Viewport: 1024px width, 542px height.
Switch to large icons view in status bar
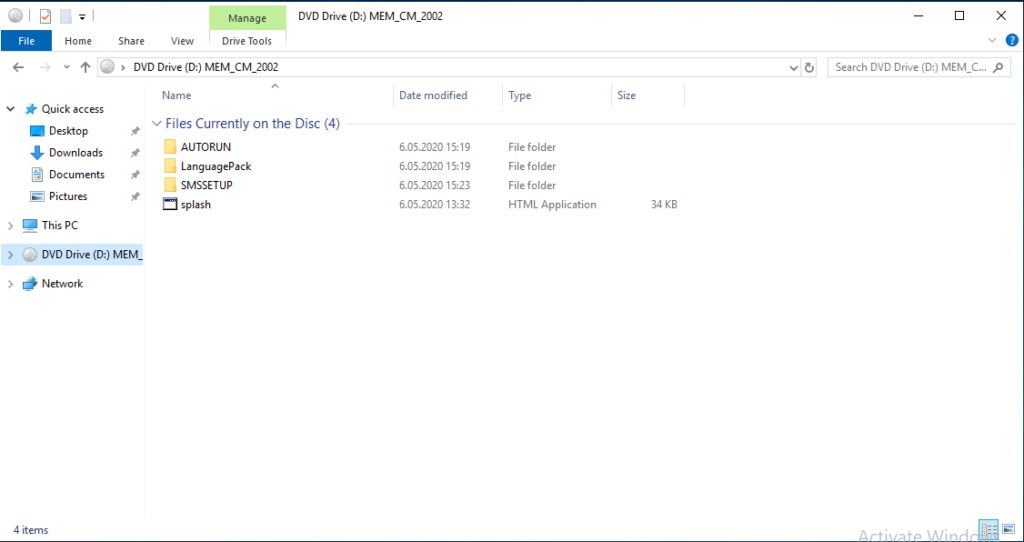(x=1007, y=529)
